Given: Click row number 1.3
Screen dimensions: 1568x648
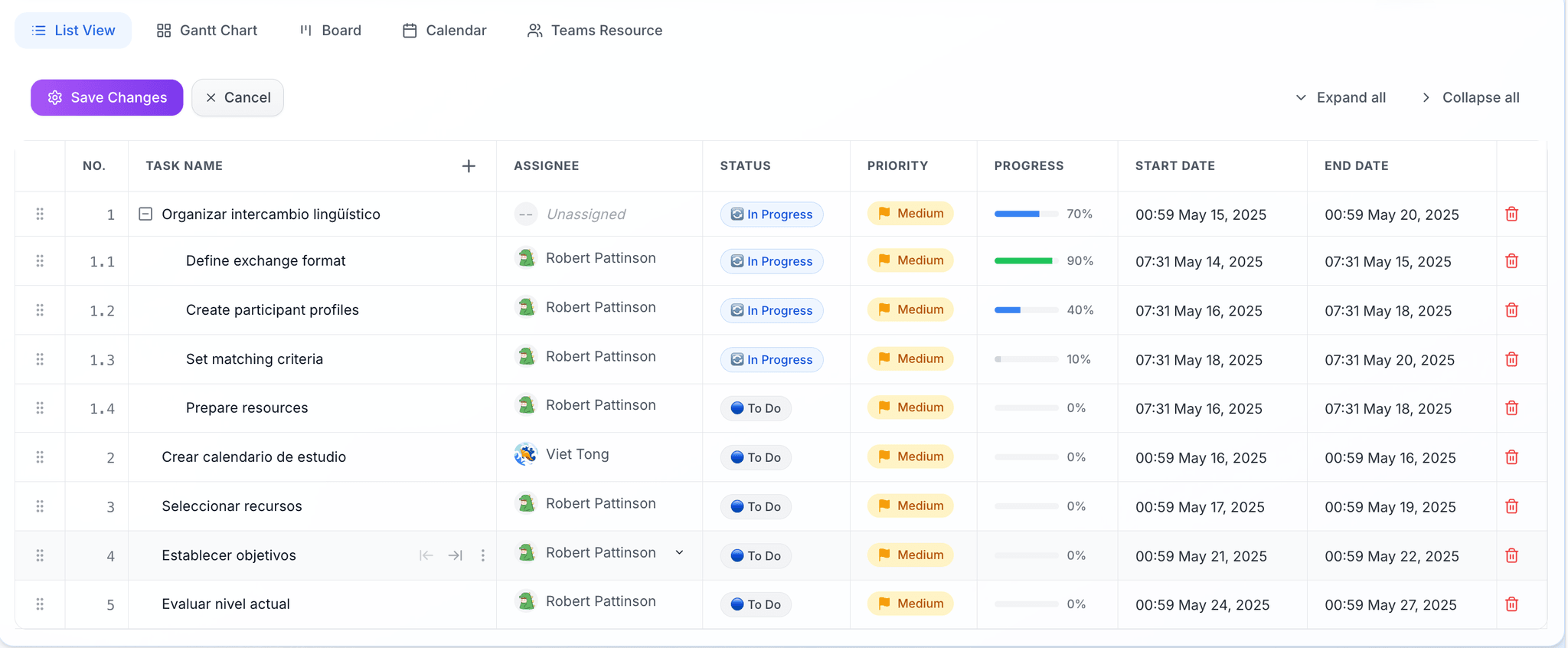Looking at the screenshot, I should 102,360.
